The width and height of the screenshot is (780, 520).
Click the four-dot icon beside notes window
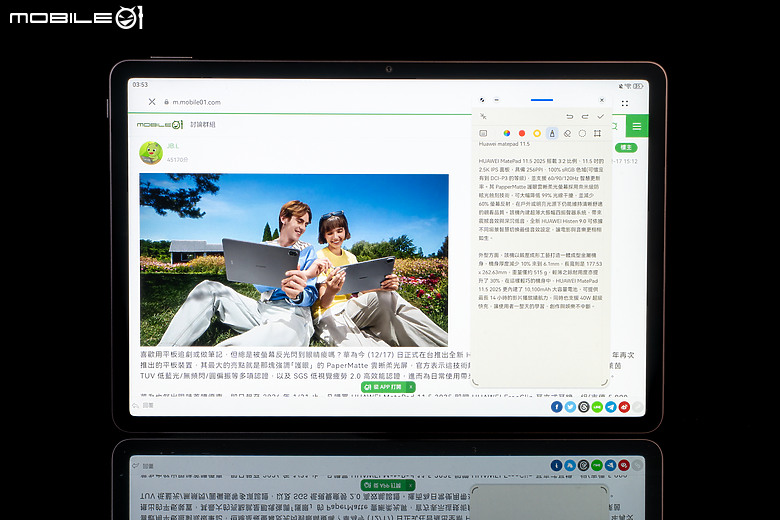(625, 103)
